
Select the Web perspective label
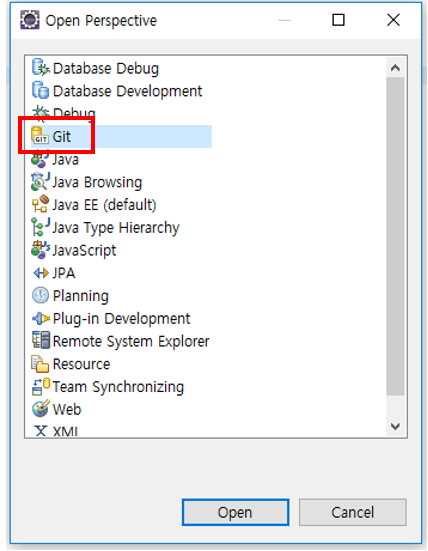coord(67,409)
